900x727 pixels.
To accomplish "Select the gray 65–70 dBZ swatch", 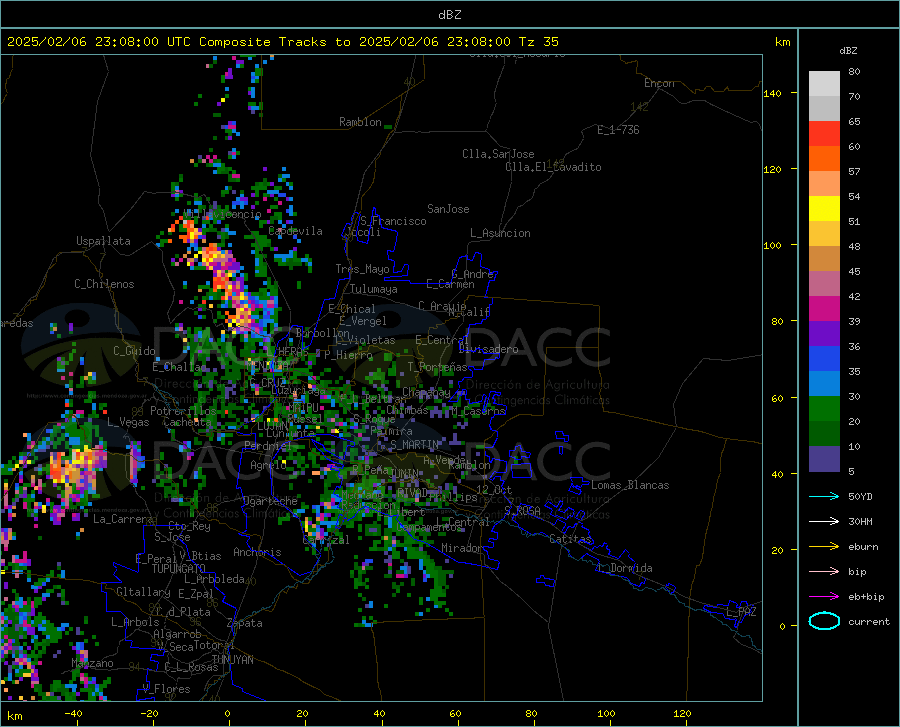I will pyautogui.click(x=824, y=108).
